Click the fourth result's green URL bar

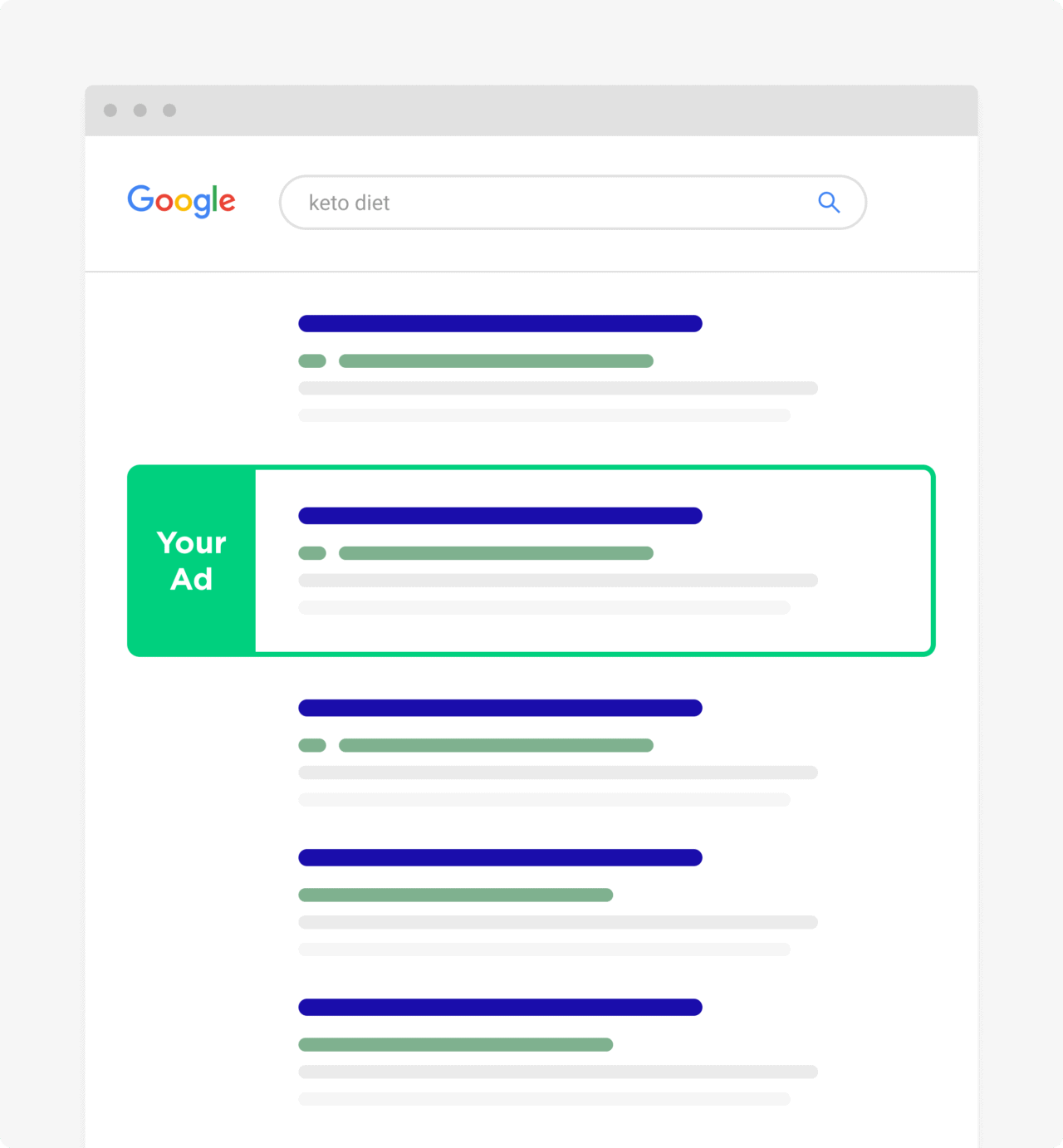[x=455, y=895]
